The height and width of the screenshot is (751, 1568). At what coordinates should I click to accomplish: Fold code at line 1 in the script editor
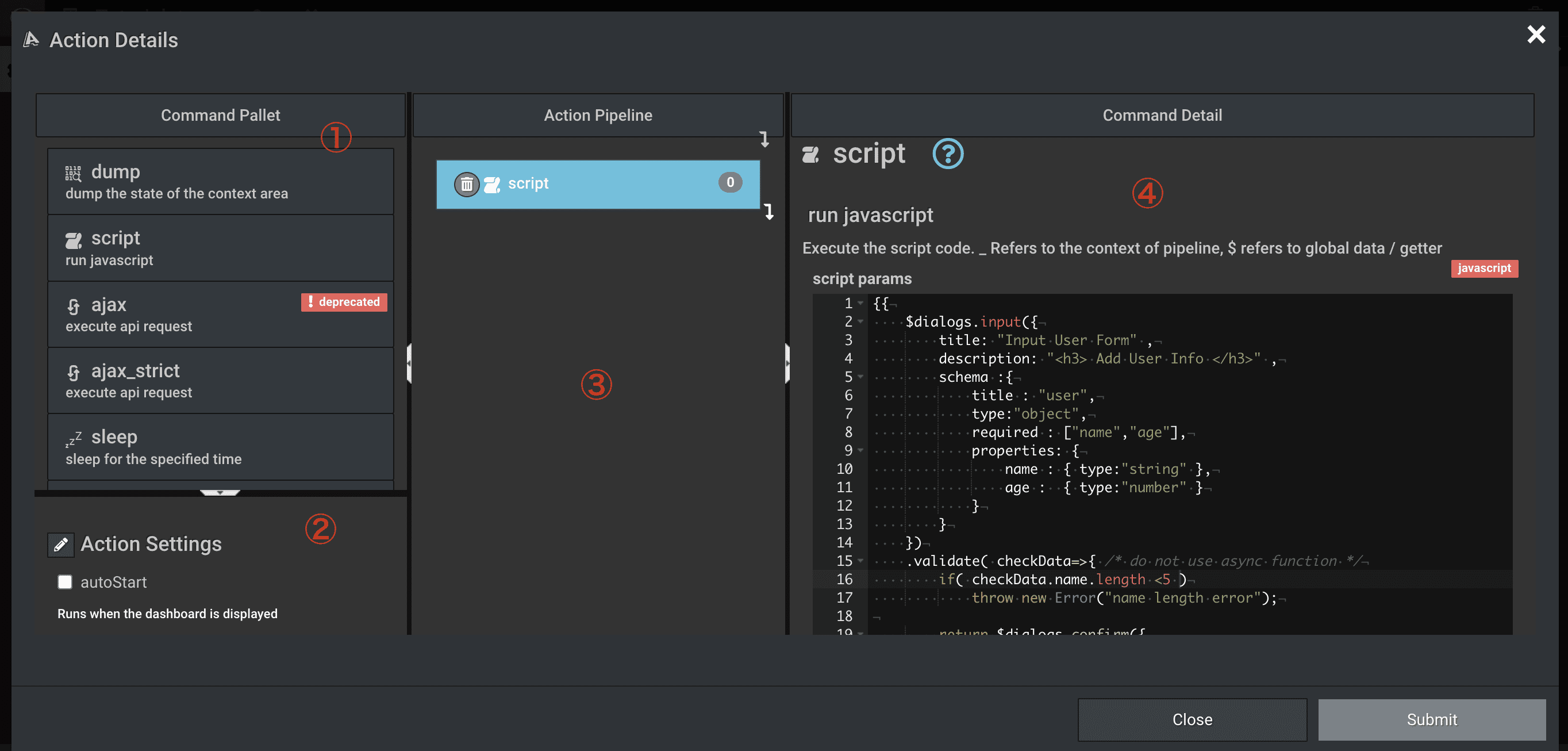coord(860,303)
